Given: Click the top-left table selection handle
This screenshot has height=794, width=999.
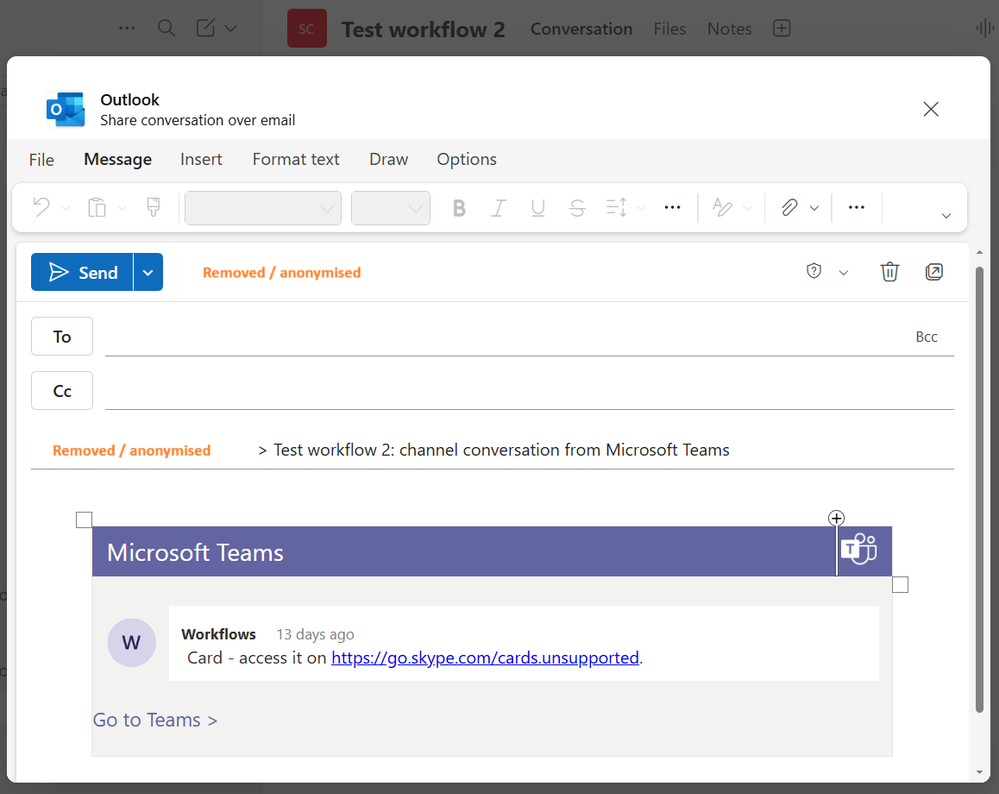Looking at the screenshot, I should pyautogui.click(x=84, y=520).
